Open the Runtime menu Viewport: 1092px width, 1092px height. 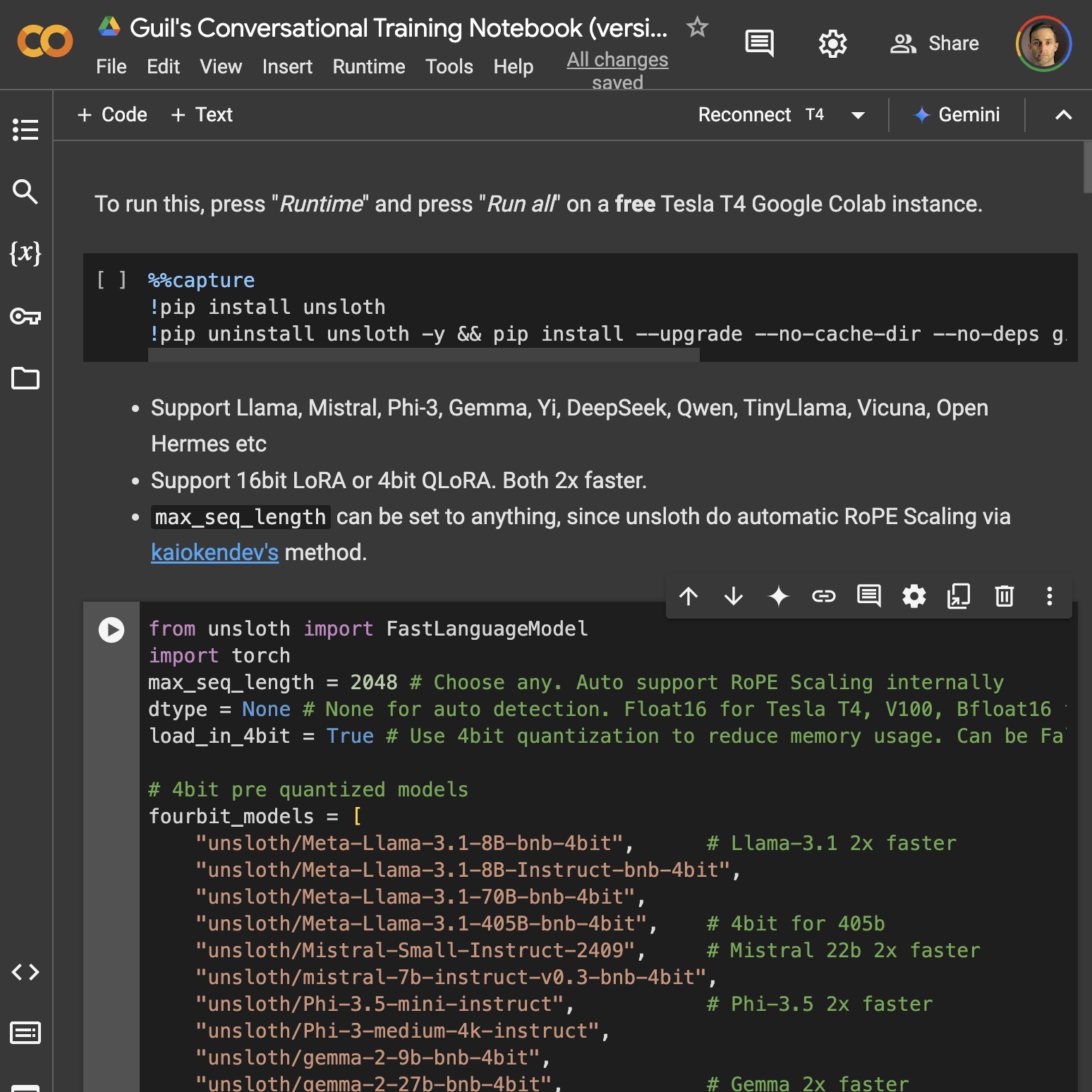click(x=369, y=66)
